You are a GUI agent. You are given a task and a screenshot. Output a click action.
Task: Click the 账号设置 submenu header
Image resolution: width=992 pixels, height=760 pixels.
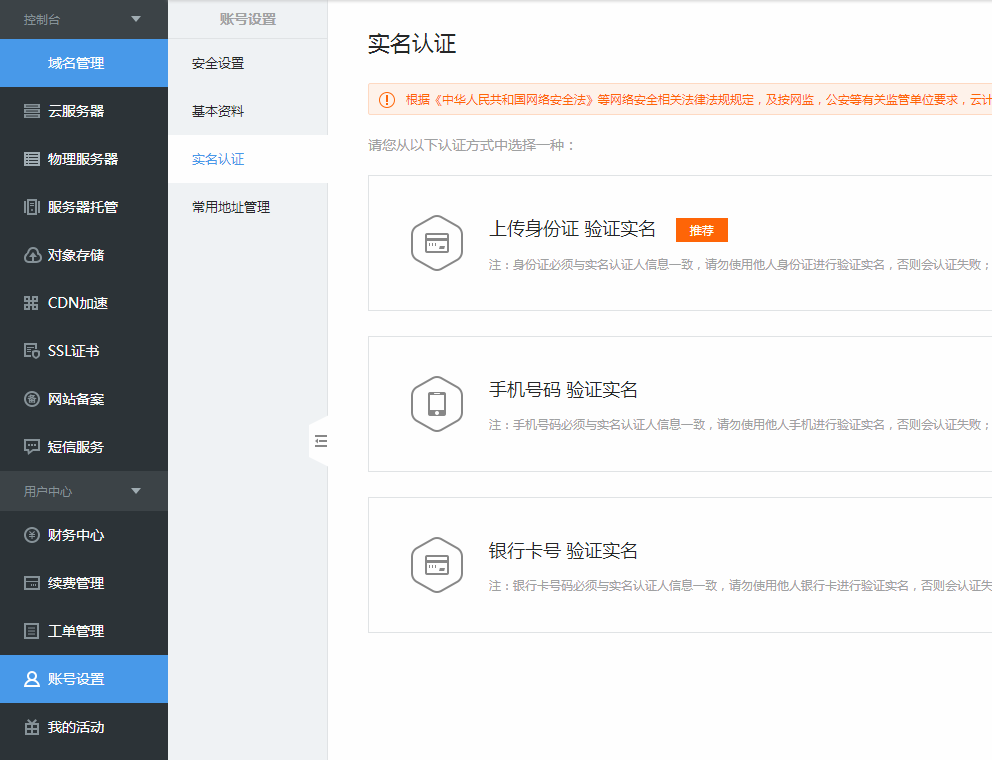(248, 20)
